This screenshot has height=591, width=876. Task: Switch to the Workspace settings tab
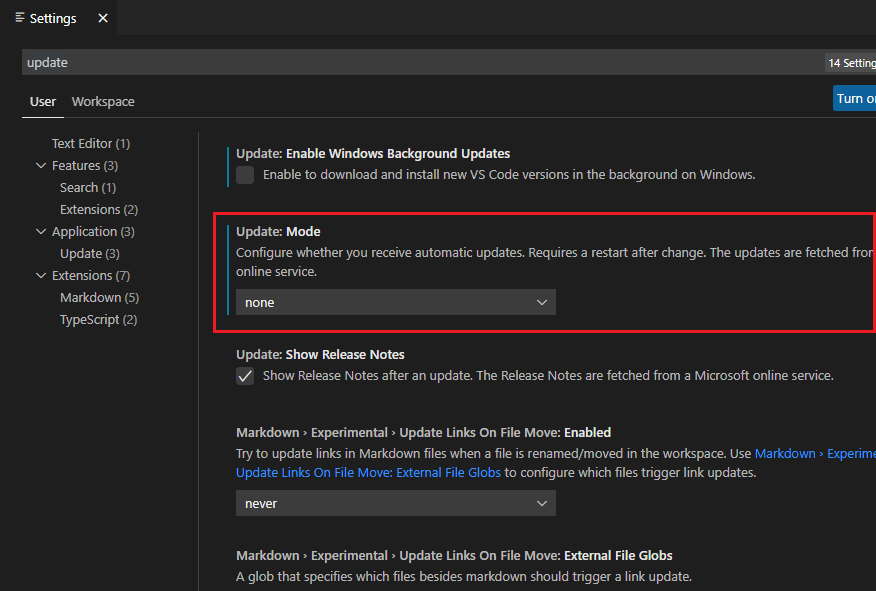[x=103, y=102]
